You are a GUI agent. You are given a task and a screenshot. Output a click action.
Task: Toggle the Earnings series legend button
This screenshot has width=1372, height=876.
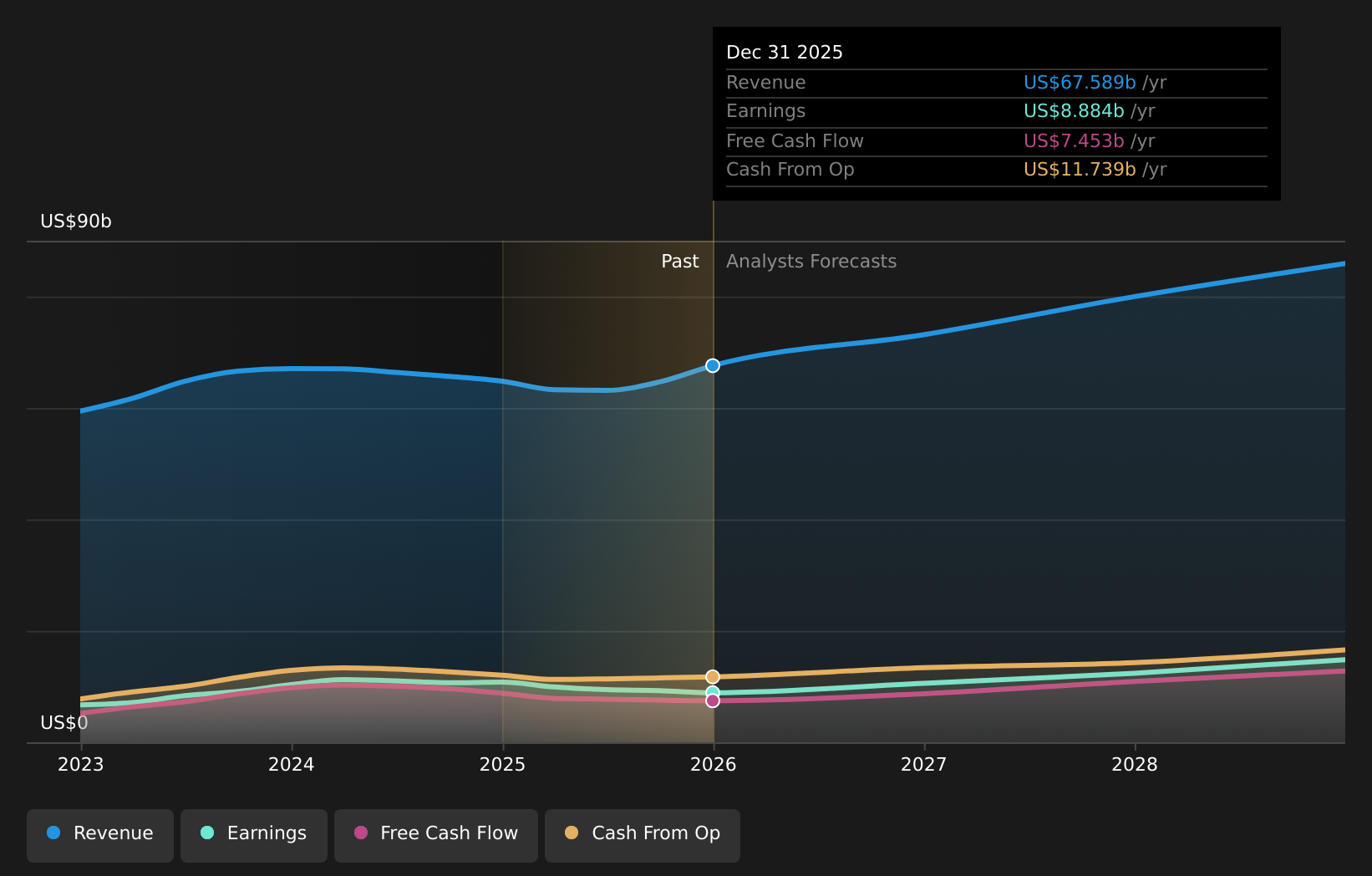254,835
